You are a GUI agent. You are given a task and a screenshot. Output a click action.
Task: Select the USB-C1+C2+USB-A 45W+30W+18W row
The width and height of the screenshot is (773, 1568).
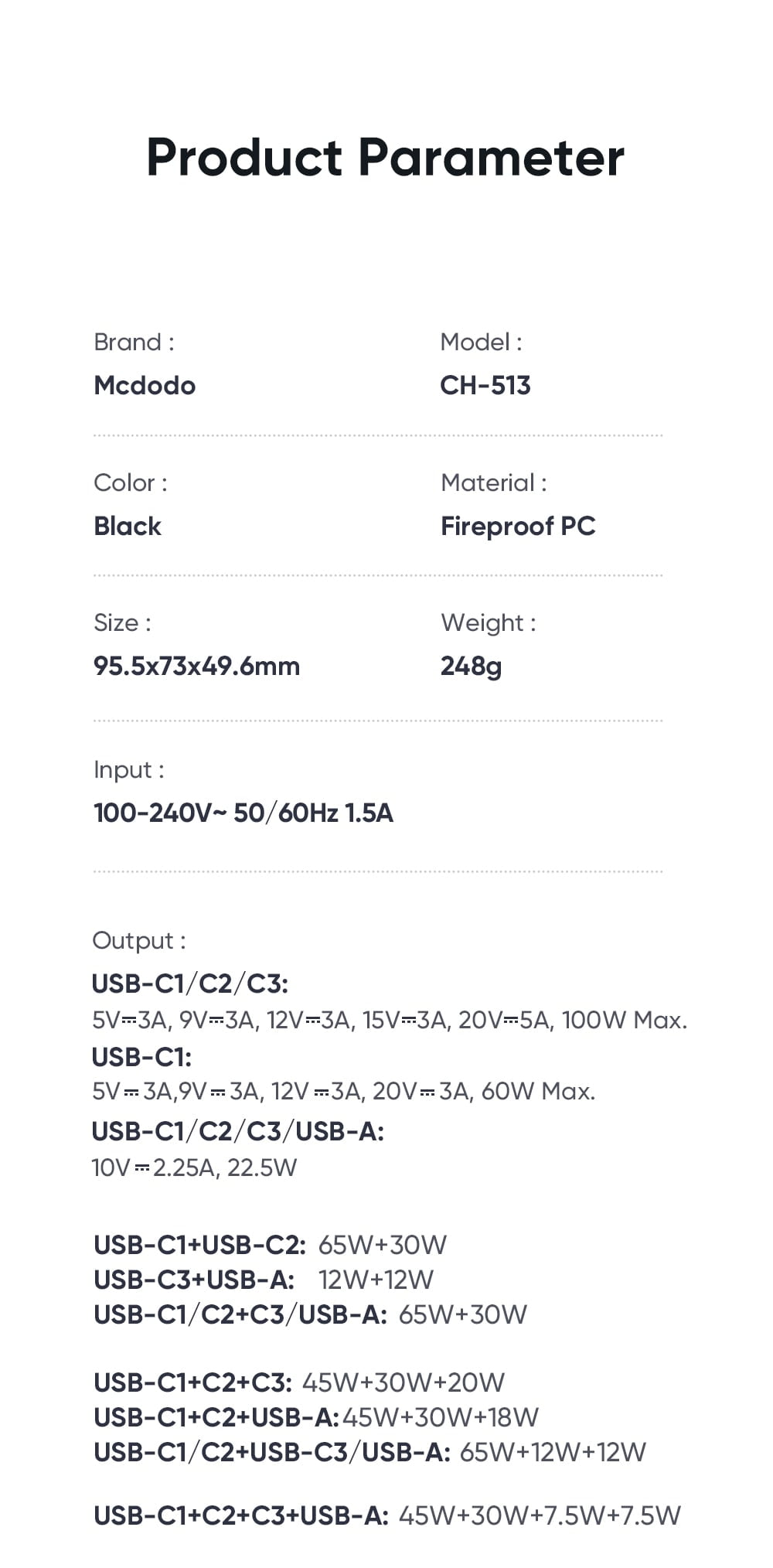(316, 1417)
